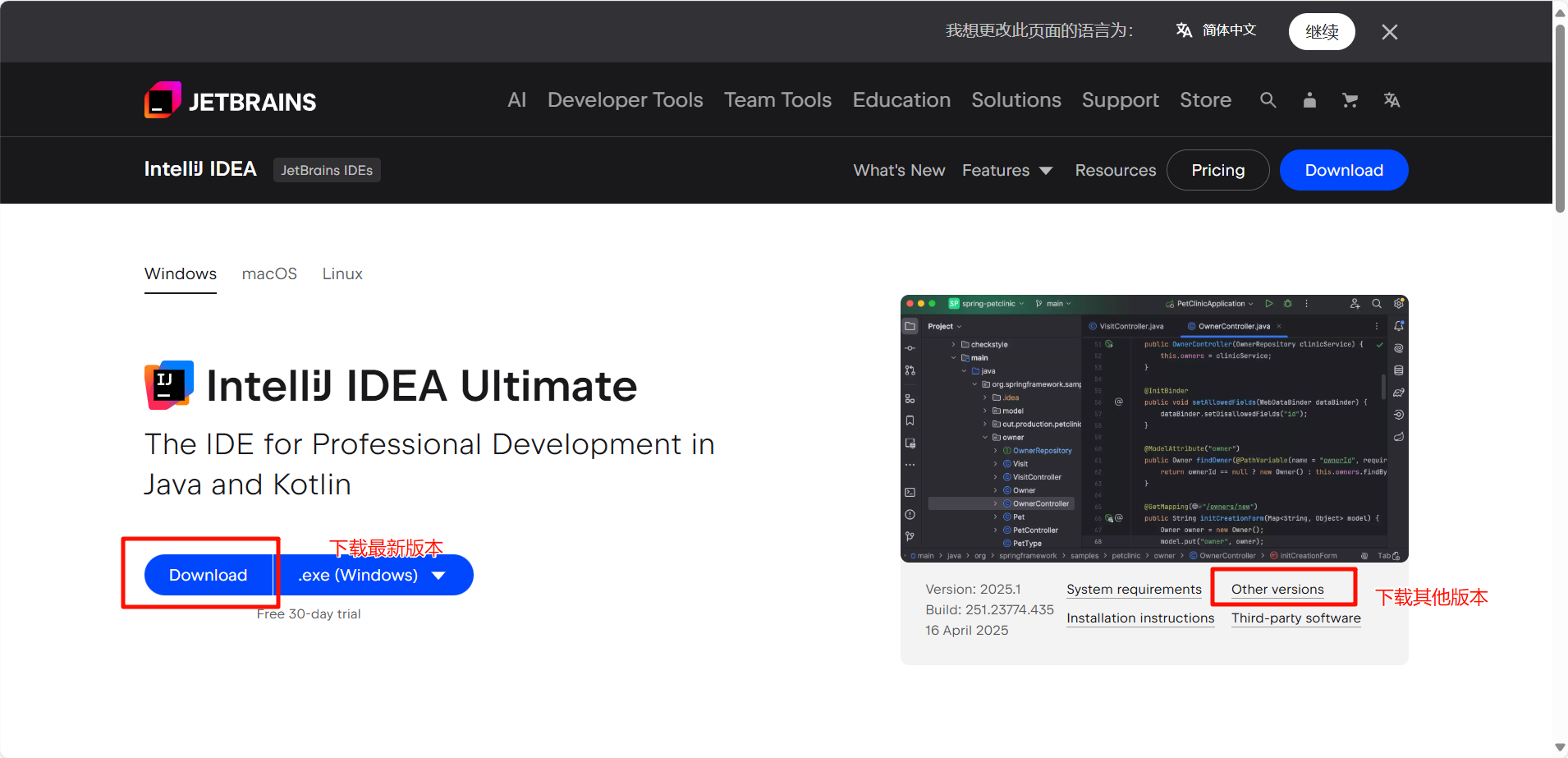This screenshot has width=1568, height=758.
Task: Click the page vertical scrollbar
Action: (1560, 119)
